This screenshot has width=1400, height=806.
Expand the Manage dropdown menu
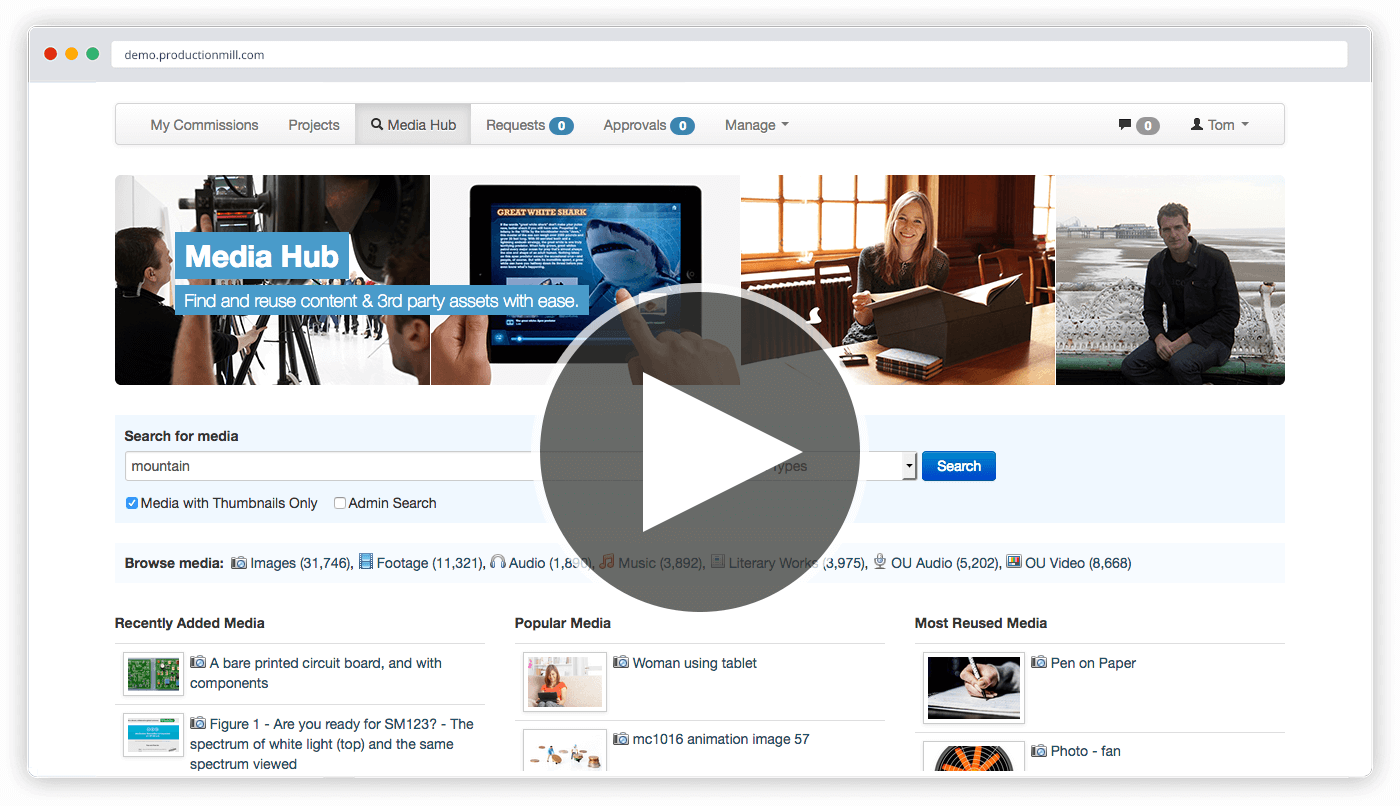pyautogui.click(x=757, y=125)
